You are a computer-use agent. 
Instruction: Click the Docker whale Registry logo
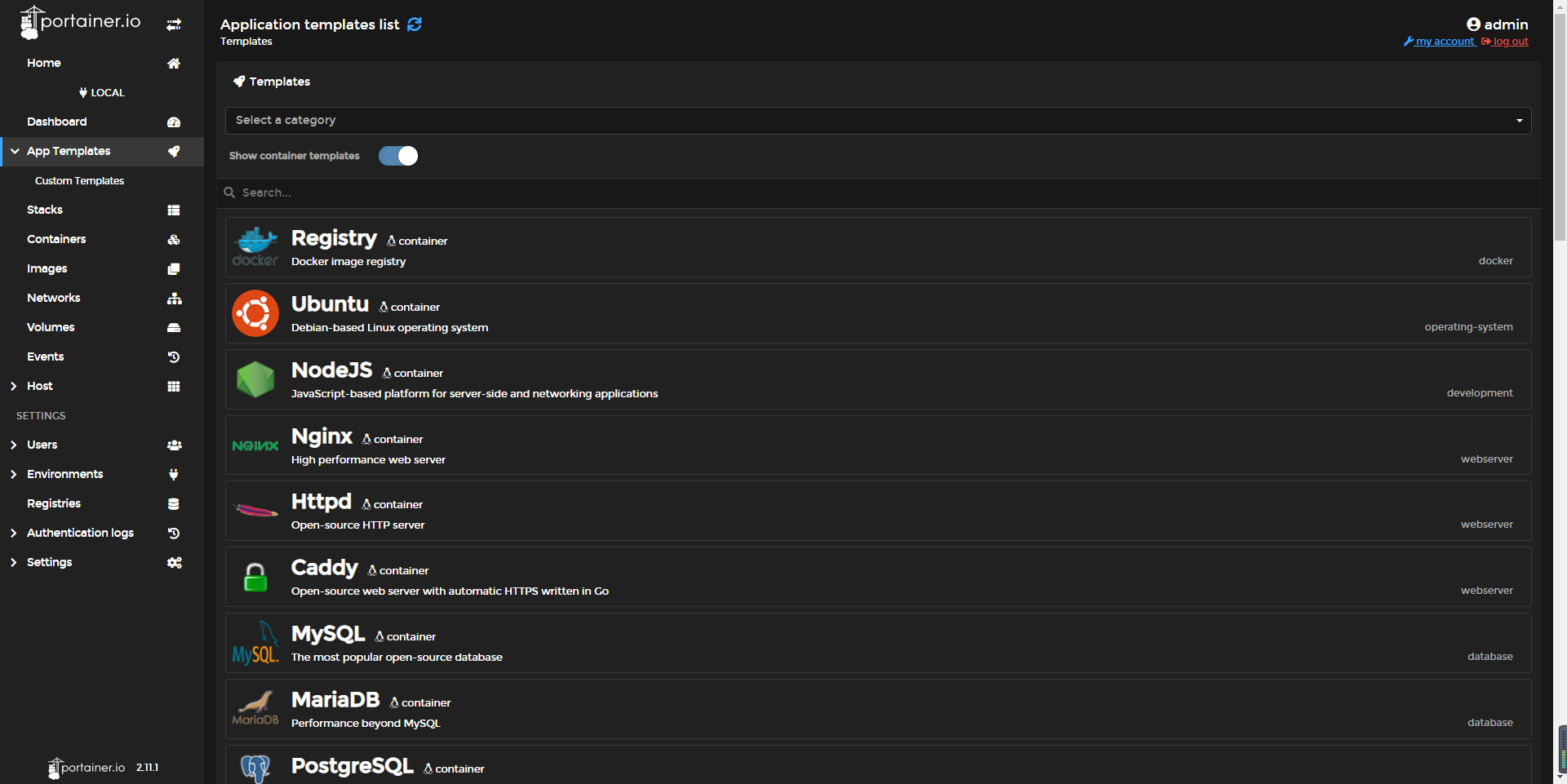coord(255,247)
